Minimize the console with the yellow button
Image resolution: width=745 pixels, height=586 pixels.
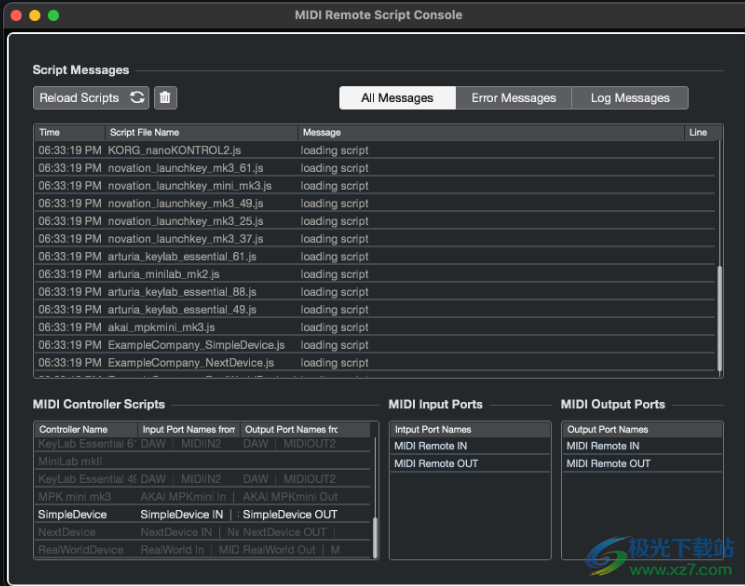pyautogui.click(x=35, y=15)
